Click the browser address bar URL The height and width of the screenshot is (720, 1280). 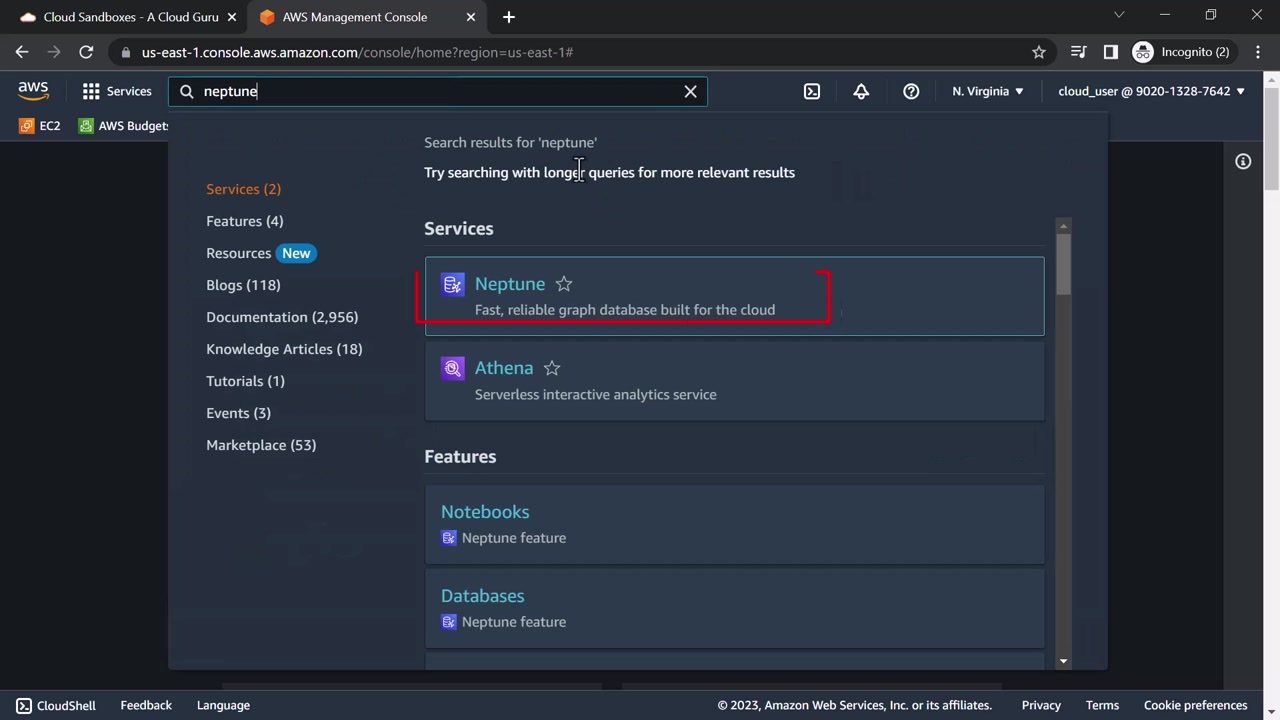click(x=357, y=52)
